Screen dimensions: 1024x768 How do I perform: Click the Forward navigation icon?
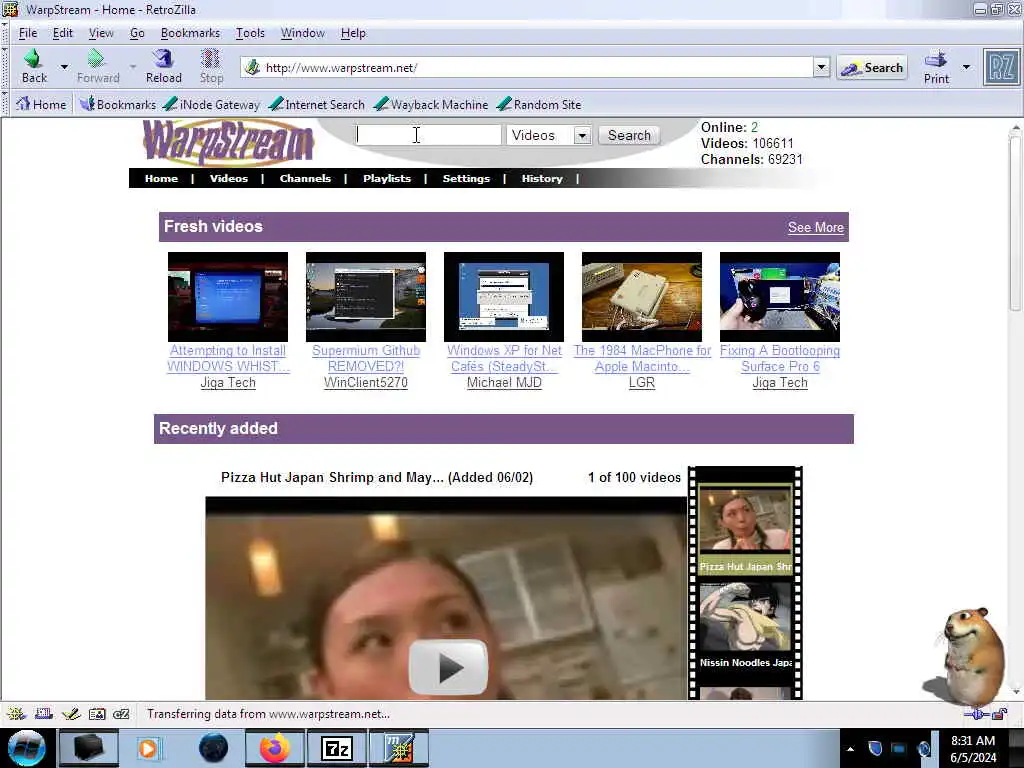[x=97, y=59]
